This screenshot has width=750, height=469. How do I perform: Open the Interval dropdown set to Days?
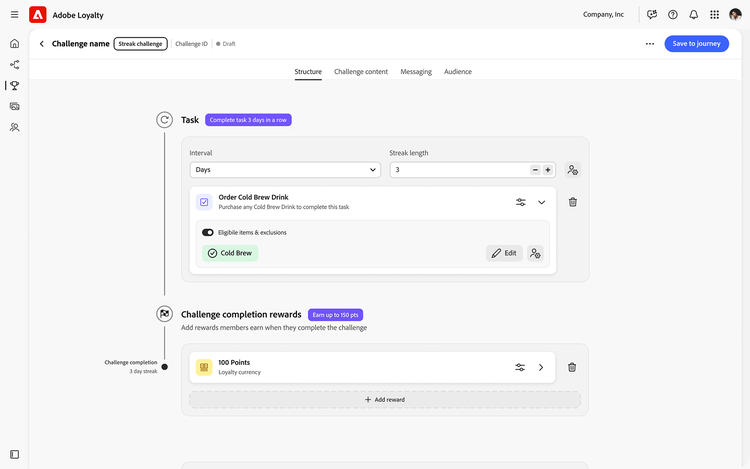285,170
